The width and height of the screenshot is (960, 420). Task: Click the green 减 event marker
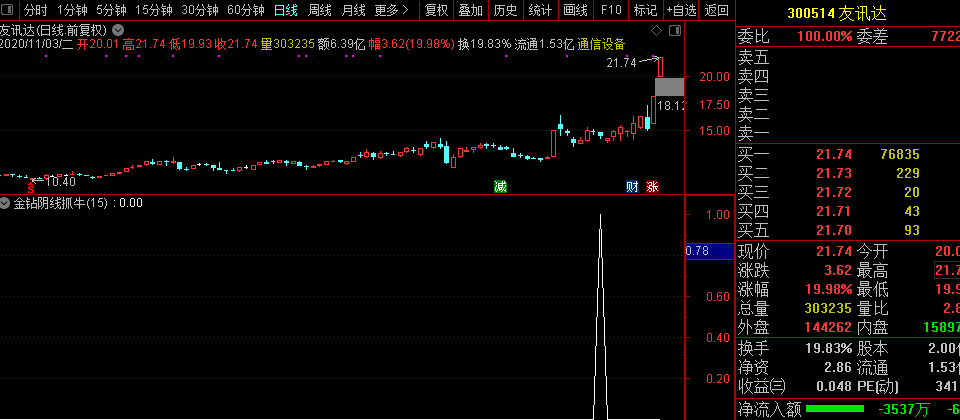coord(500,186)
